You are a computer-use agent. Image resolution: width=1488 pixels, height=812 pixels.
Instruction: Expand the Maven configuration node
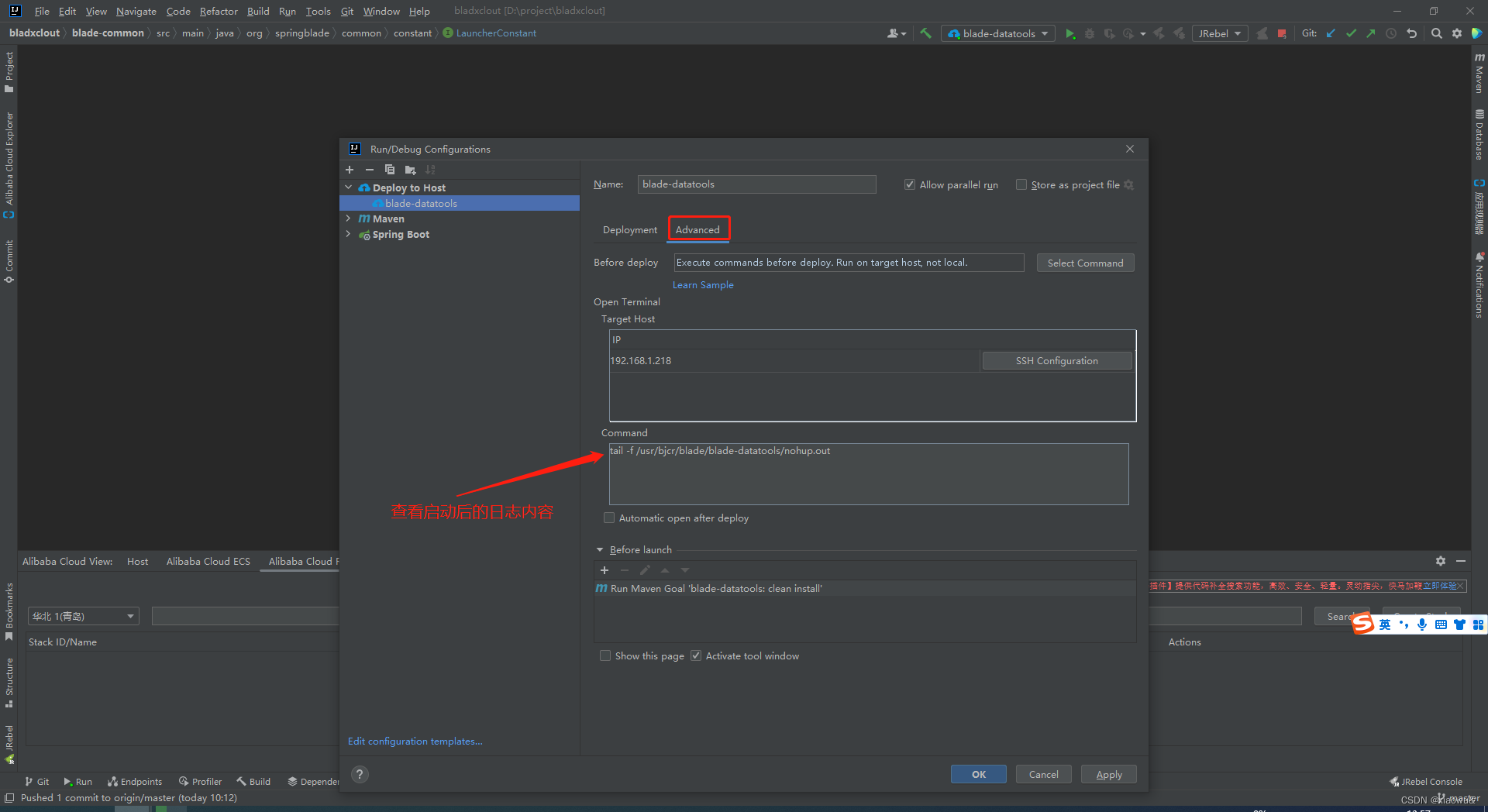(349, 218)
